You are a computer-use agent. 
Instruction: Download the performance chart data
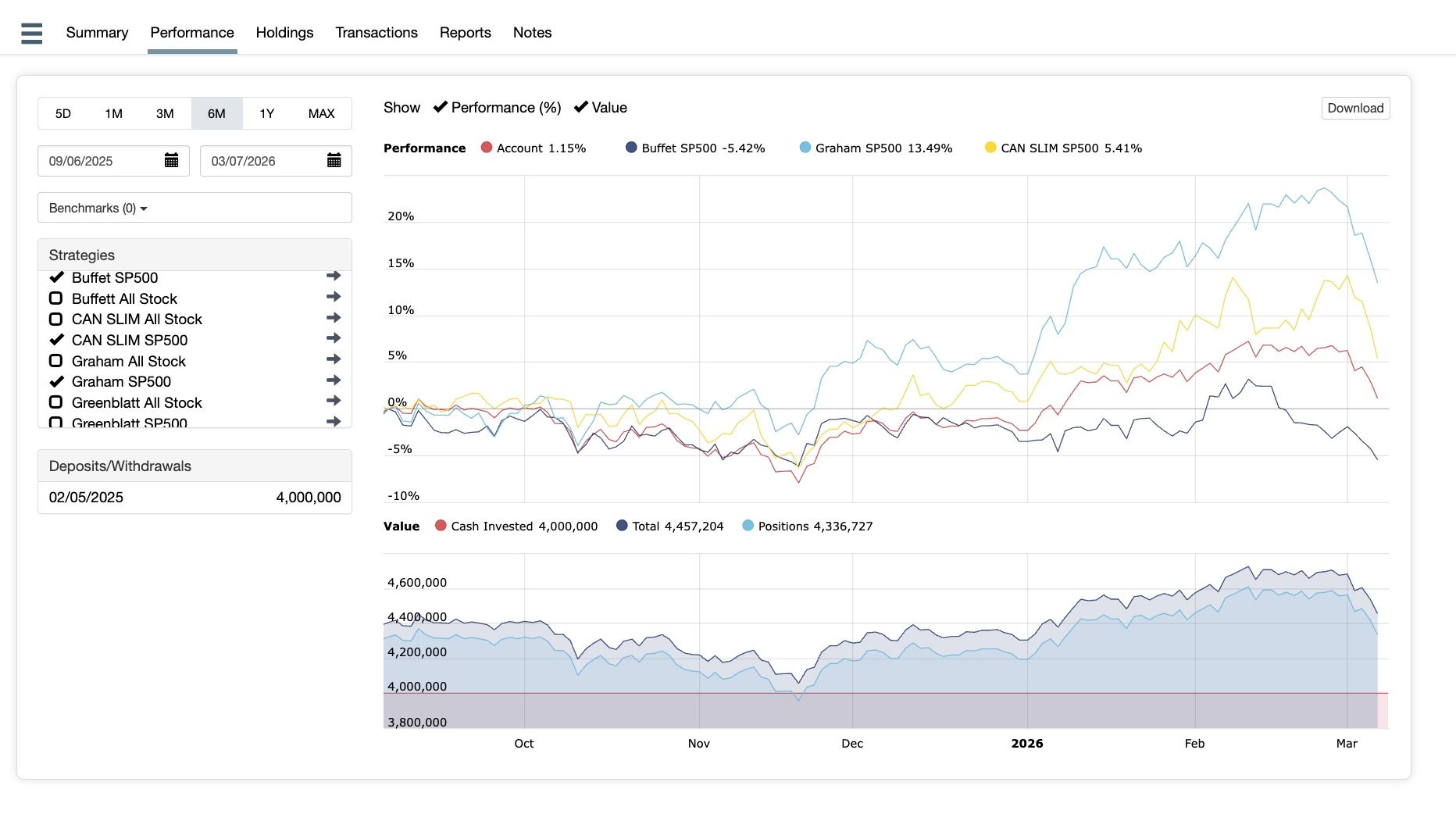(1355, 108)
